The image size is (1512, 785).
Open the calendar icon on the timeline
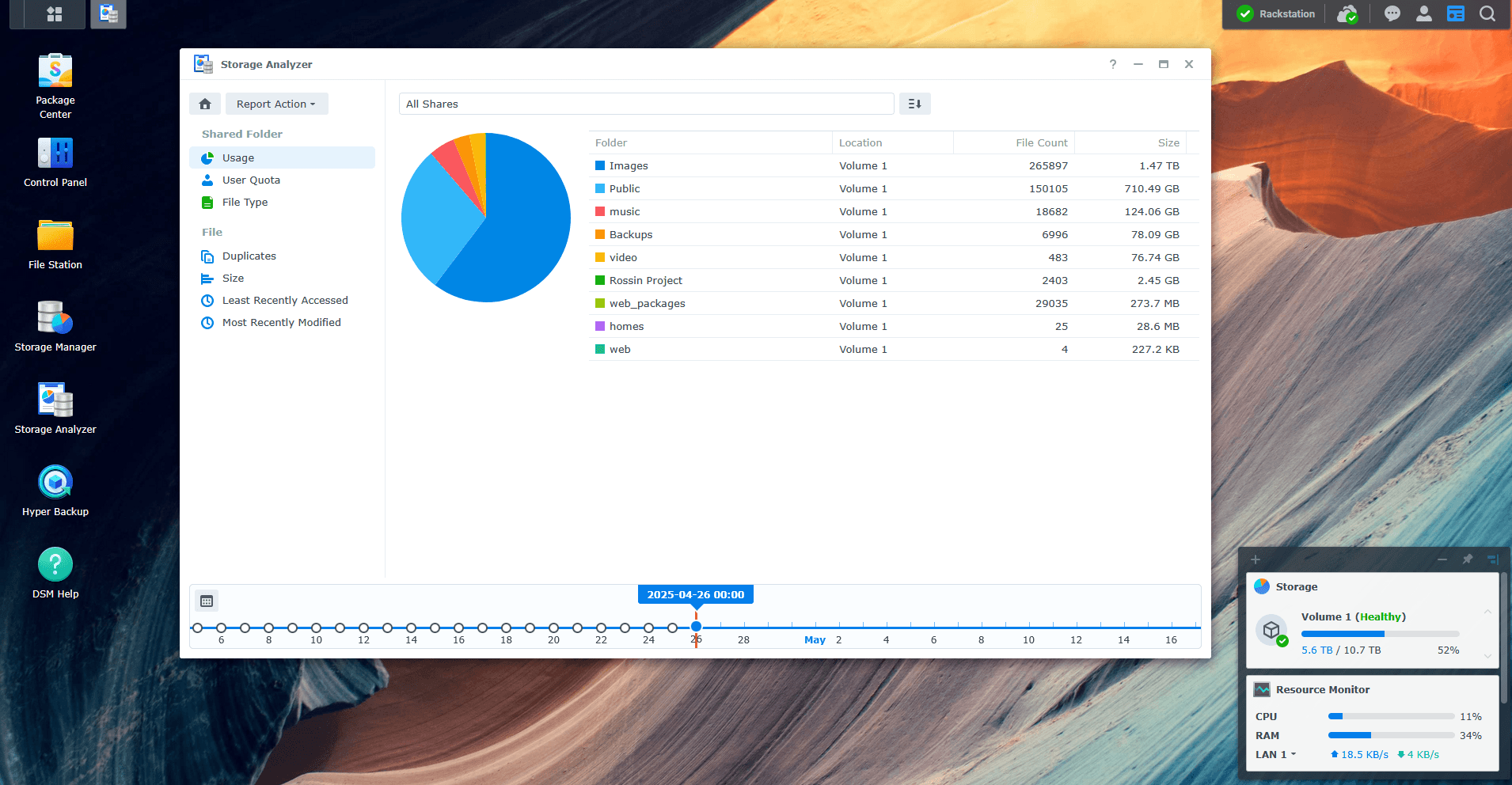[x=207, y=601]
